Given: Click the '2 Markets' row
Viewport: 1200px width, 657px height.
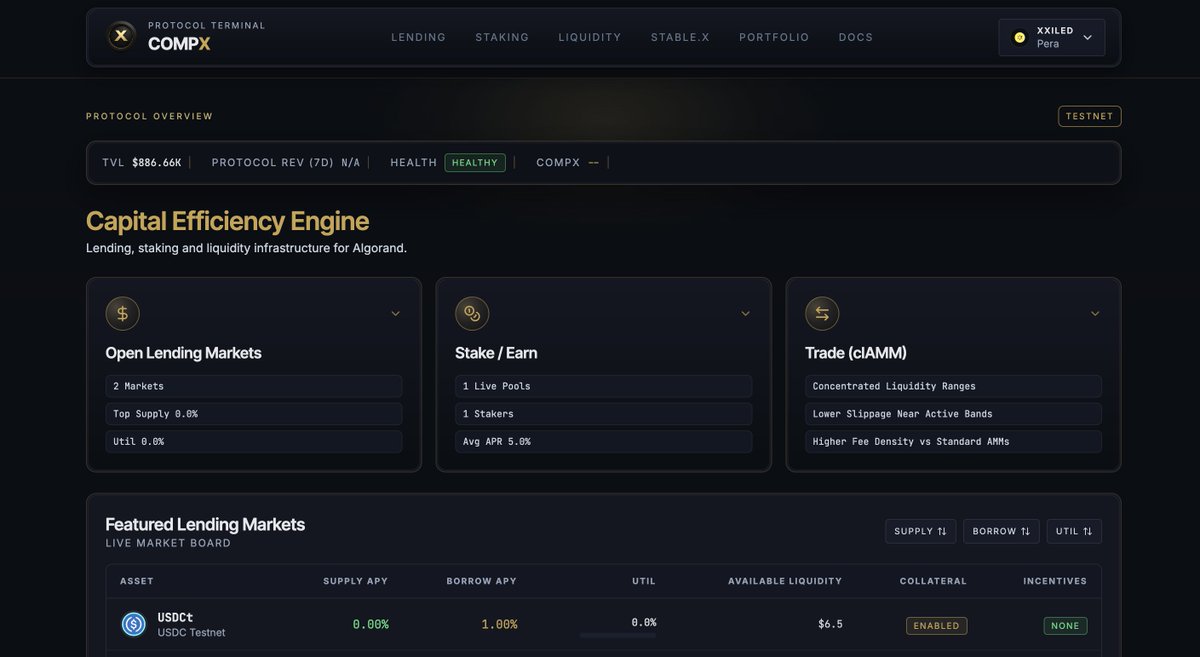Looking at the screenshot, I should (x=254, y=386).
